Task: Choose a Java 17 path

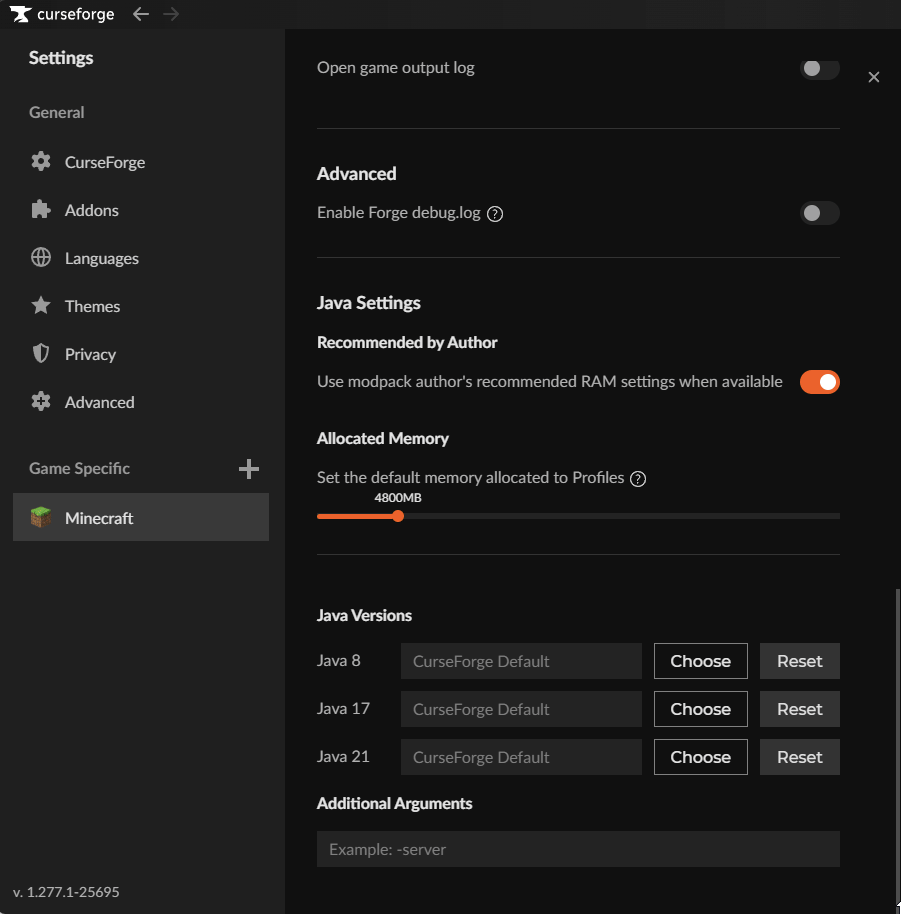Action: 701,709
